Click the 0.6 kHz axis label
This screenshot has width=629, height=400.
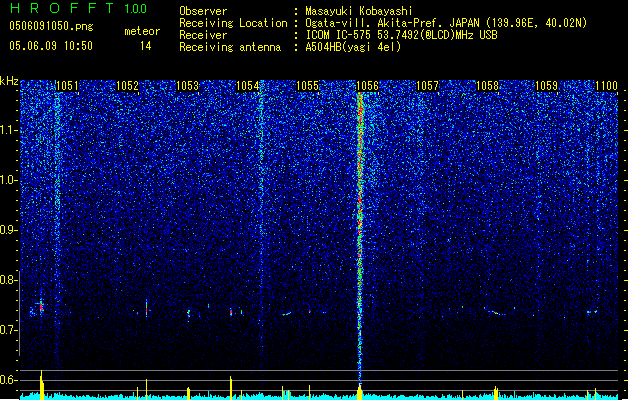coord(8,380)
